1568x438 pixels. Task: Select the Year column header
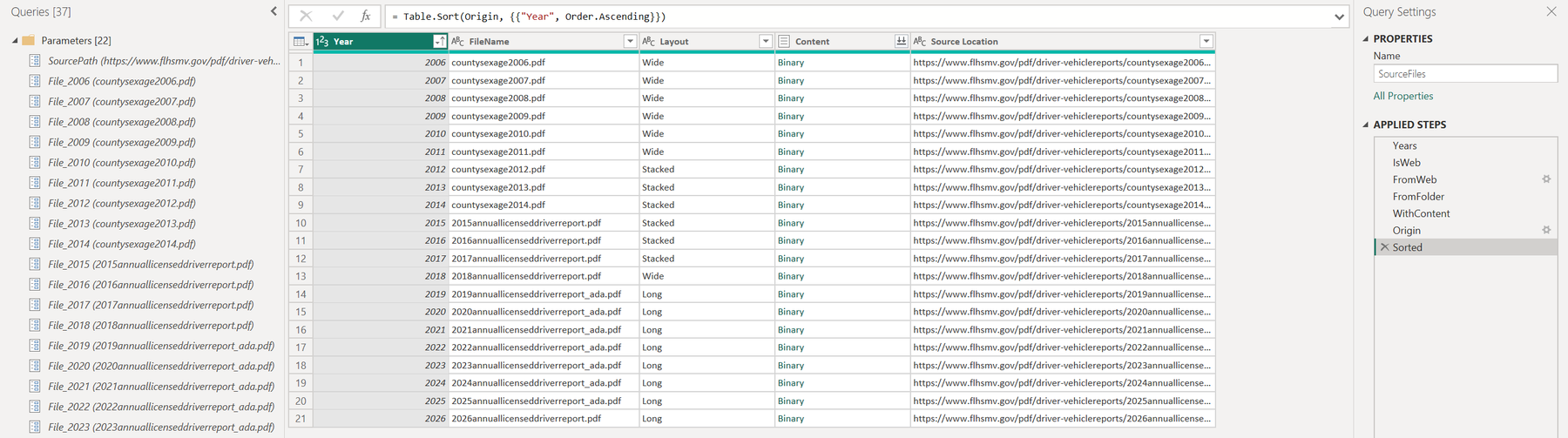point(381,41)
